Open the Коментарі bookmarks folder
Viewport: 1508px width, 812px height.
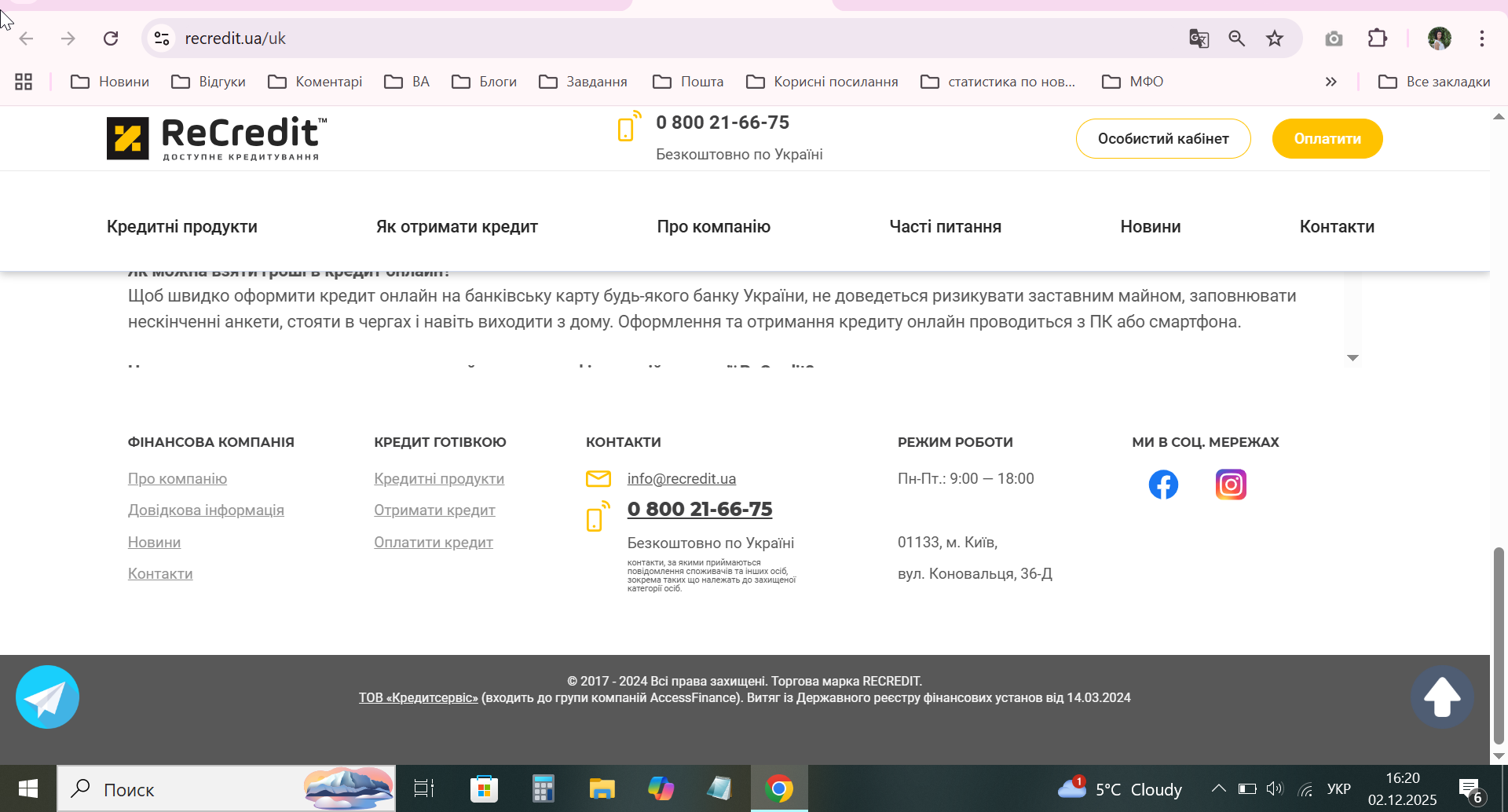click(315, 82)
